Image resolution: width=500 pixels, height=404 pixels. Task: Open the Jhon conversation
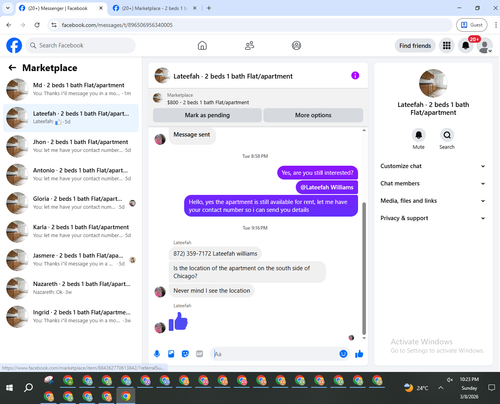click(71, 146)
